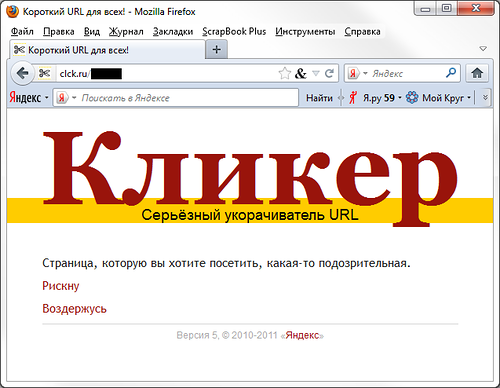500x388 pixels.
Task: Open the Закладки menu
Action: click(173, 31)
